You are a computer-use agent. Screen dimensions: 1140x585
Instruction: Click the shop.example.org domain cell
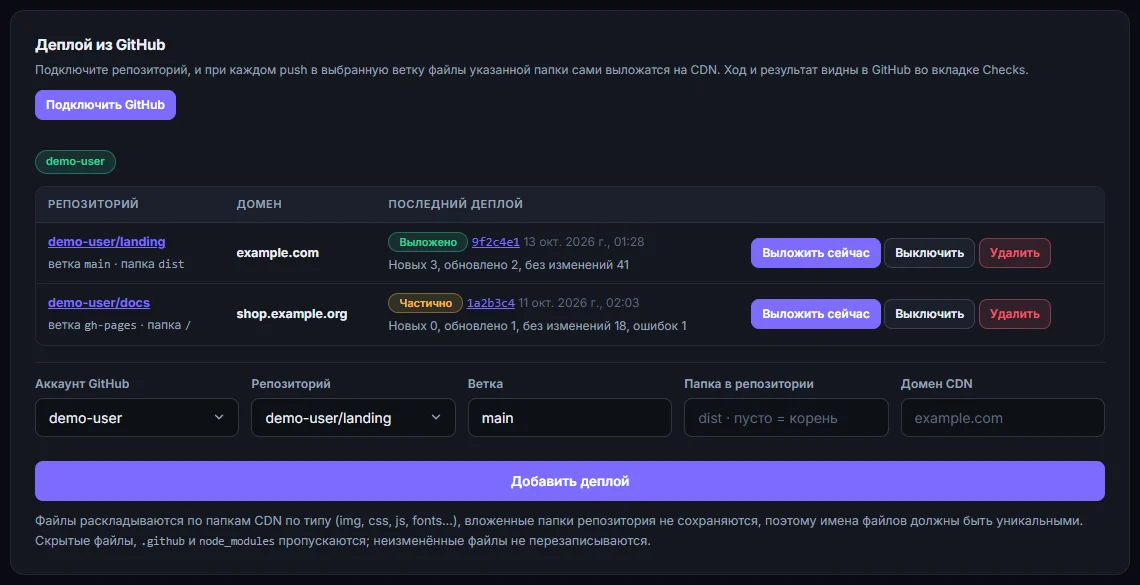292,314
